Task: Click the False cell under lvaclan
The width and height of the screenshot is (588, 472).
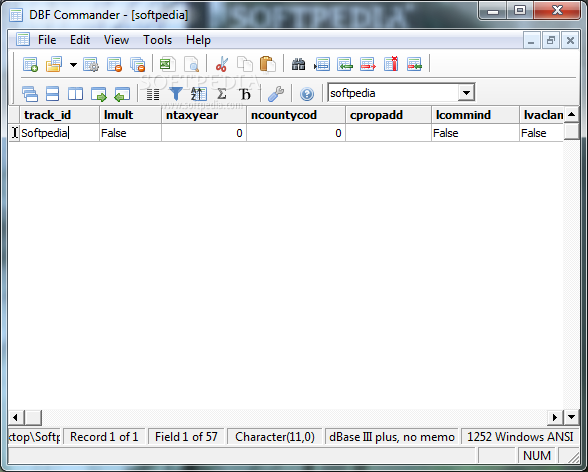Action: [x=542, y=133]
